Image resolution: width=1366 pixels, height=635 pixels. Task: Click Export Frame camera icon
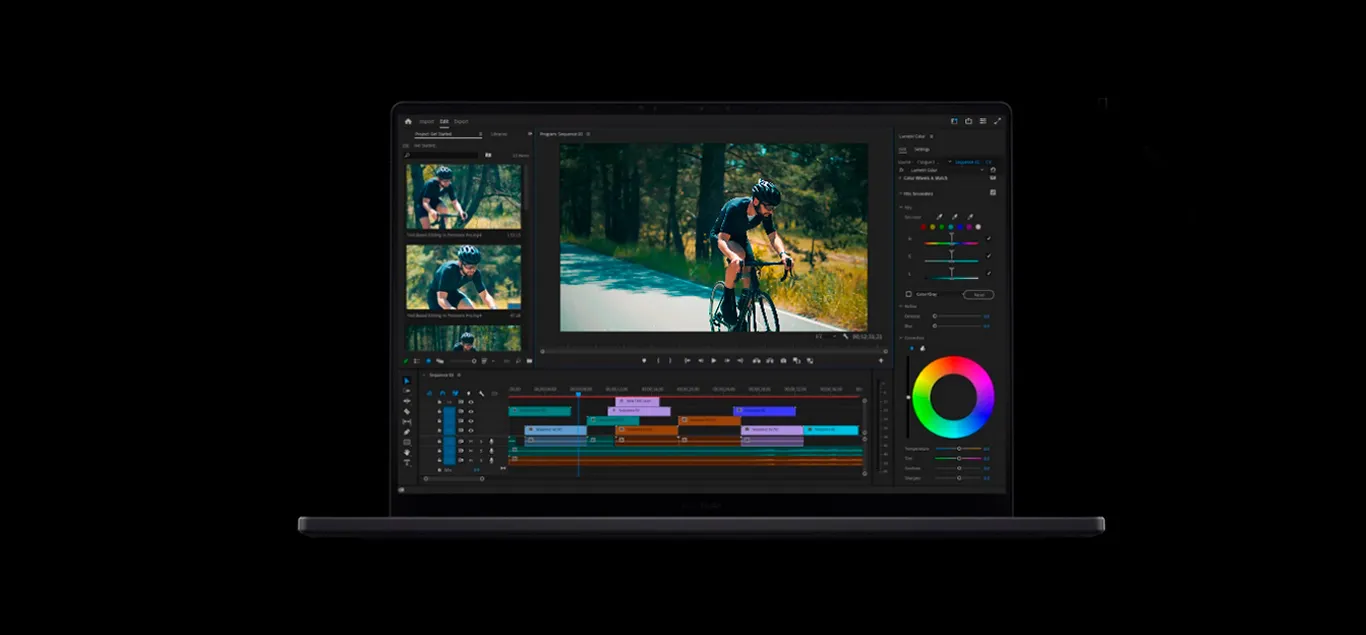pyautogui.click(x=783, y=360)
